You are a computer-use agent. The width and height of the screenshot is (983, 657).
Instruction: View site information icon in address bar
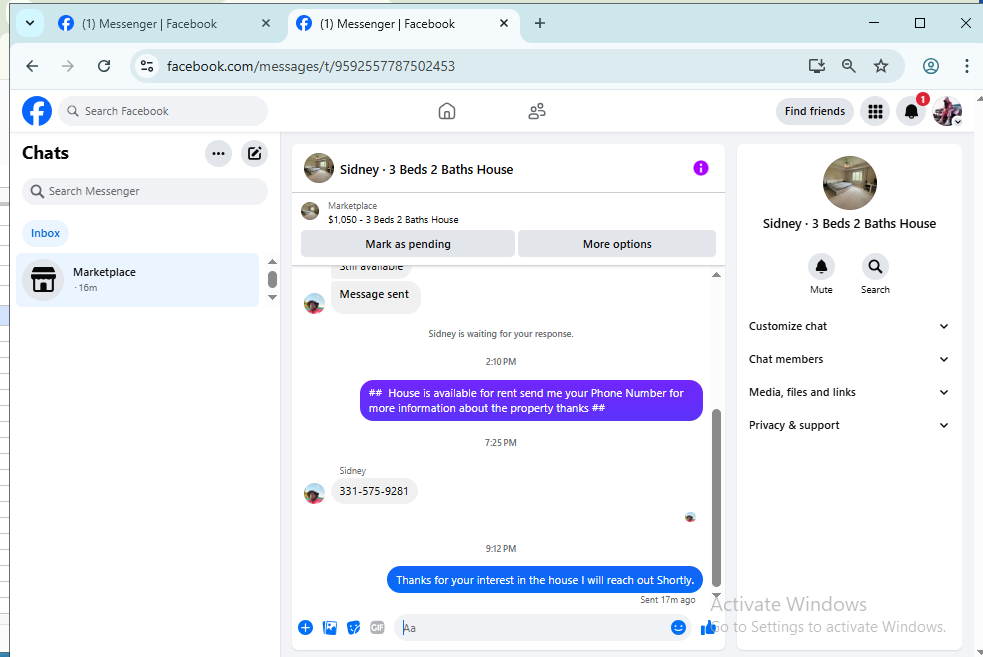pyautogui.click(x=147, y=66)
